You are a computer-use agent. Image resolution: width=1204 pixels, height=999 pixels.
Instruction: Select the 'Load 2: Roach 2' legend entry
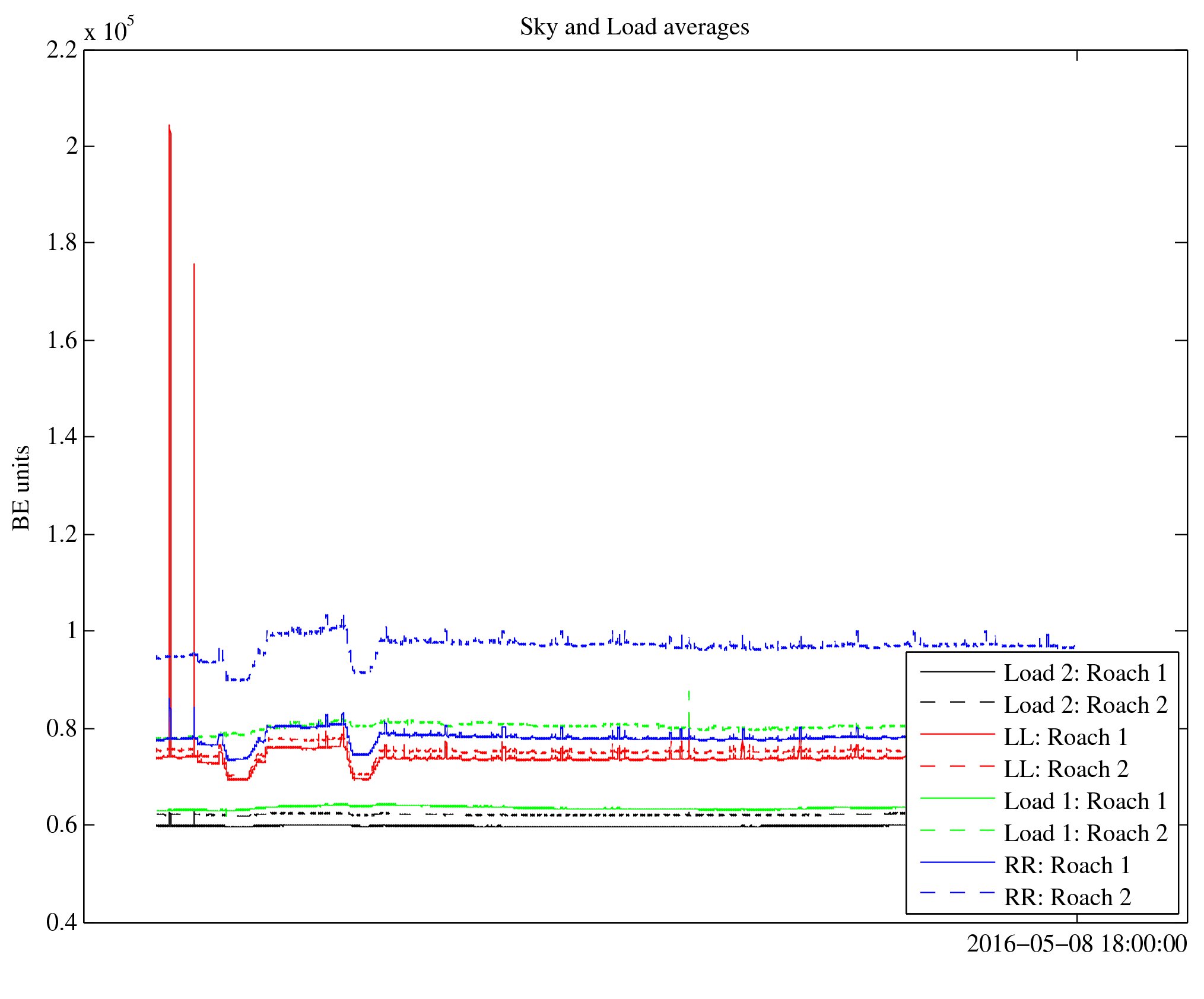(x=1085, y=705)
